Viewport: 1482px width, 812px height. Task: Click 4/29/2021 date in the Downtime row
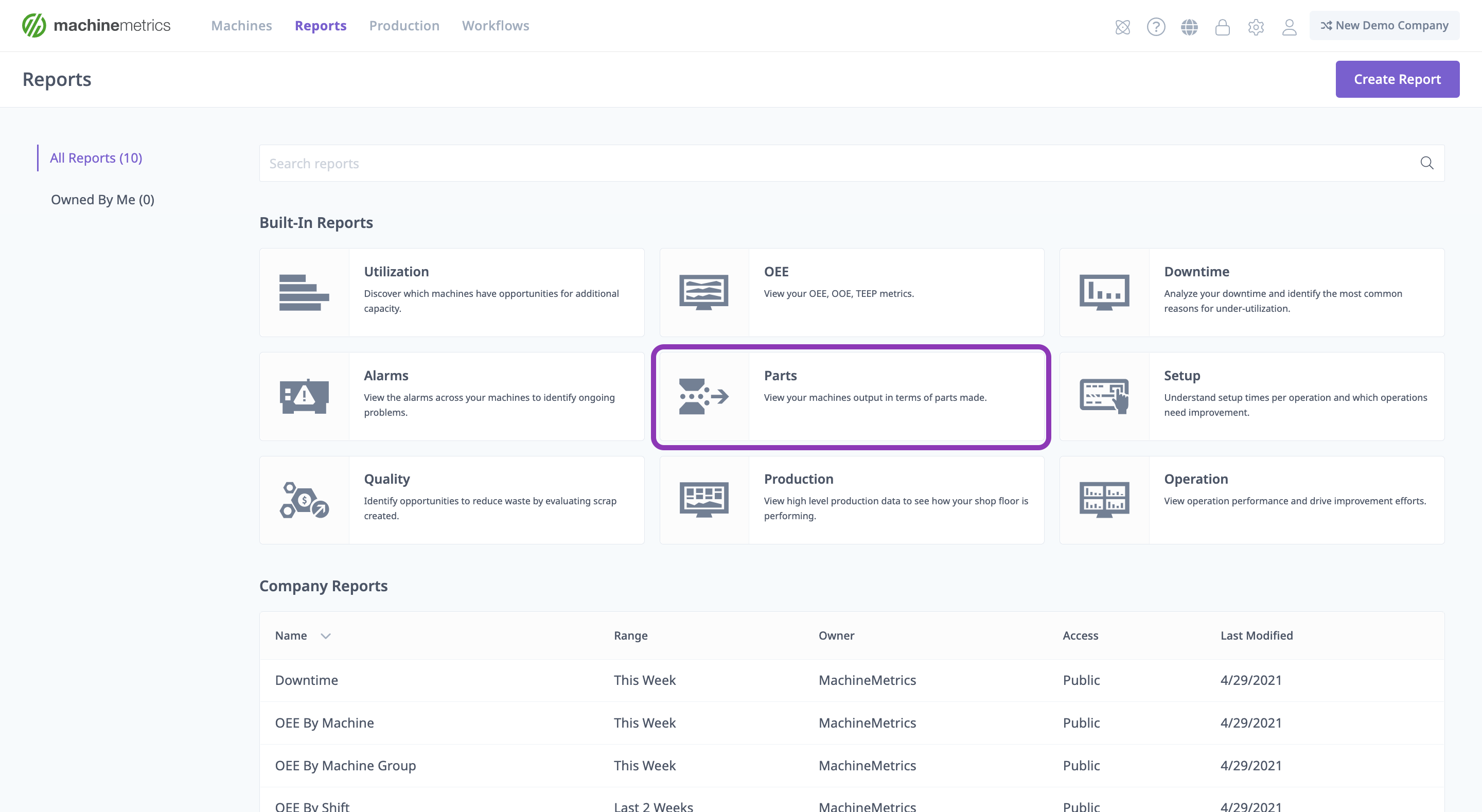(1251, 680)
